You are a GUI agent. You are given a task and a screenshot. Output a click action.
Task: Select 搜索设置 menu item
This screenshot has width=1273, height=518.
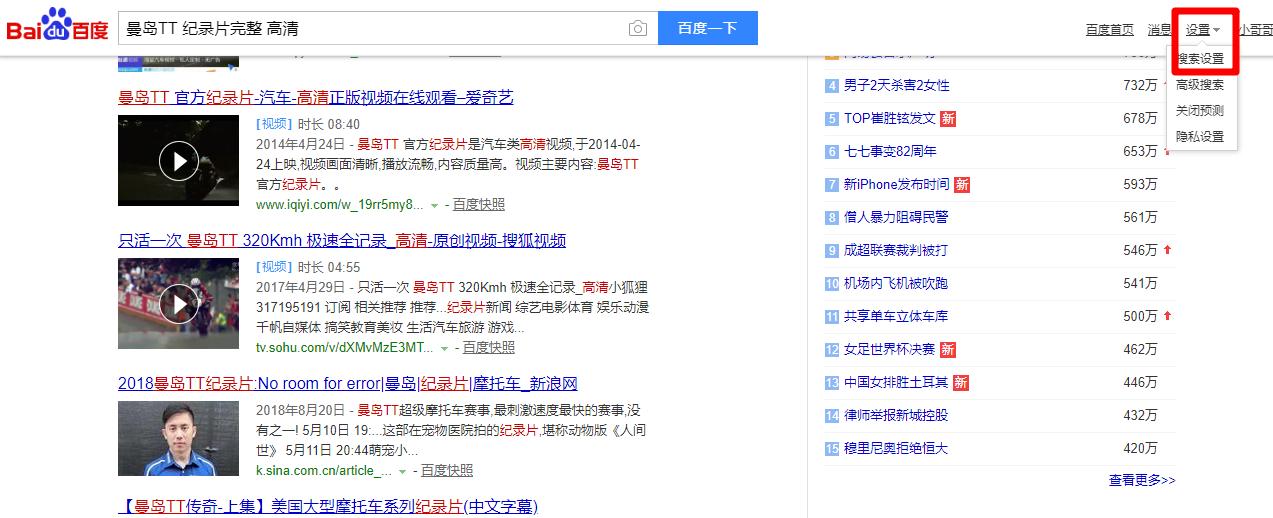[1200, 59]
